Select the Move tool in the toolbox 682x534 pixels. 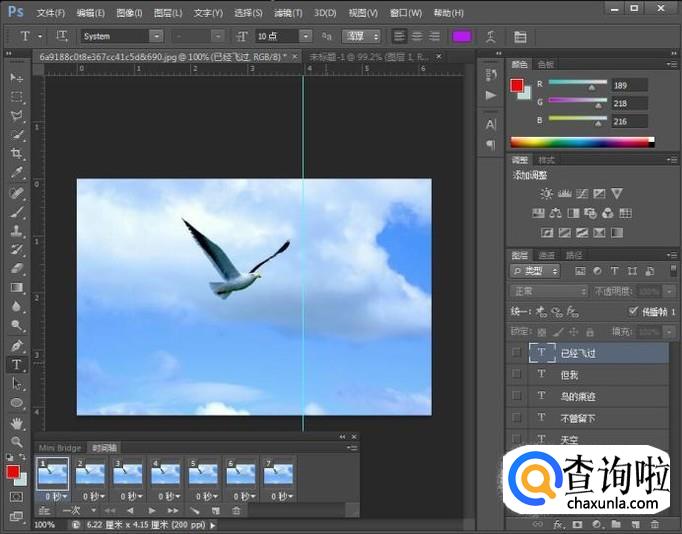16,78
